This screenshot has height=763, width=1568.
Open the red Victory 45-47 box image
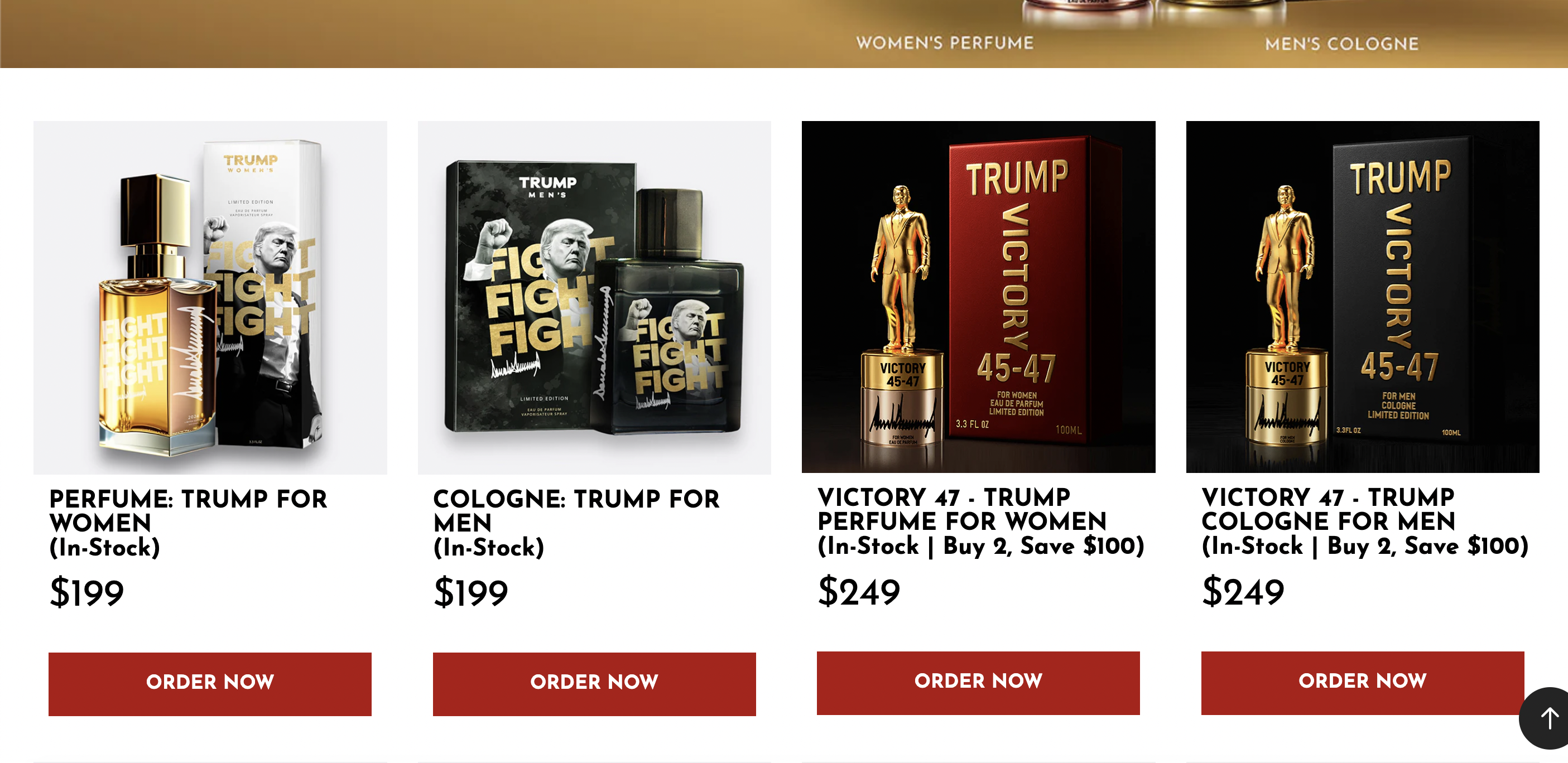pos(978,297)
